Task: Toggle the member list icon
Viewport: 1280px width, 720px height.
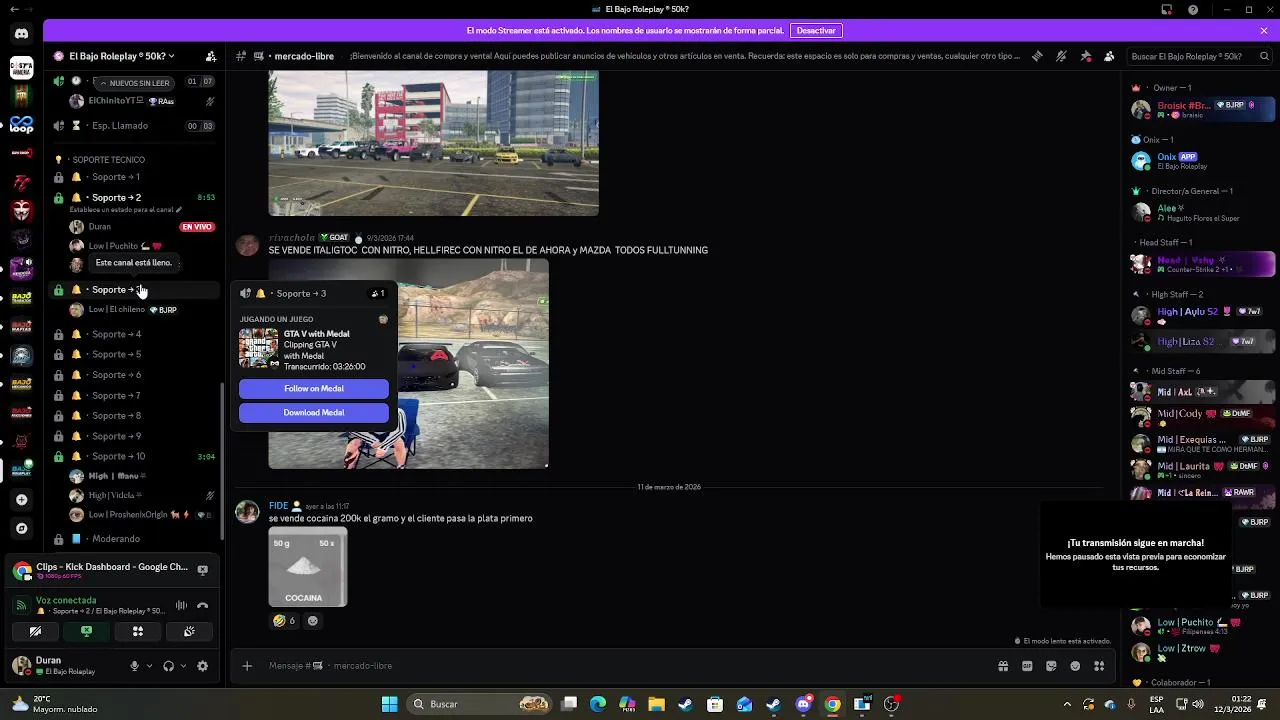Action: click(1109, 56)
